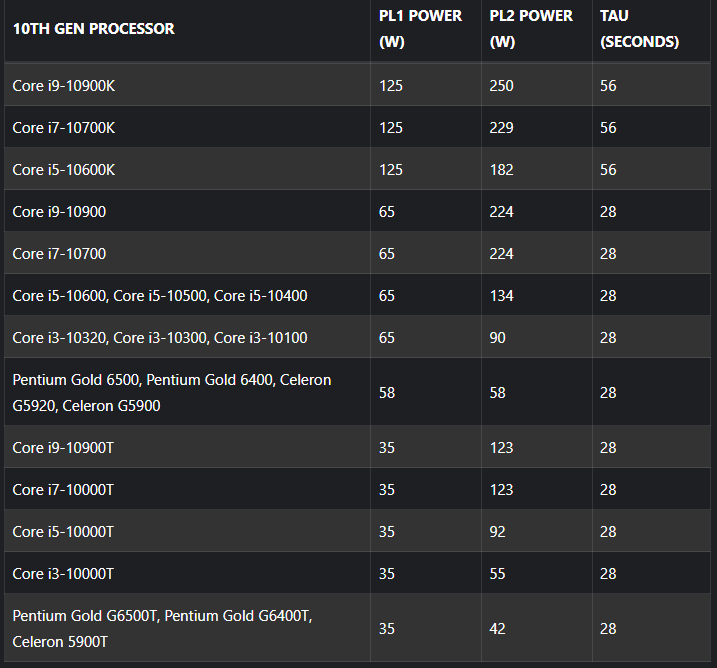Select the Core i3-10000T row label
Image resolution: width=717 pixels, height=668 pixels.
point(63,574)
